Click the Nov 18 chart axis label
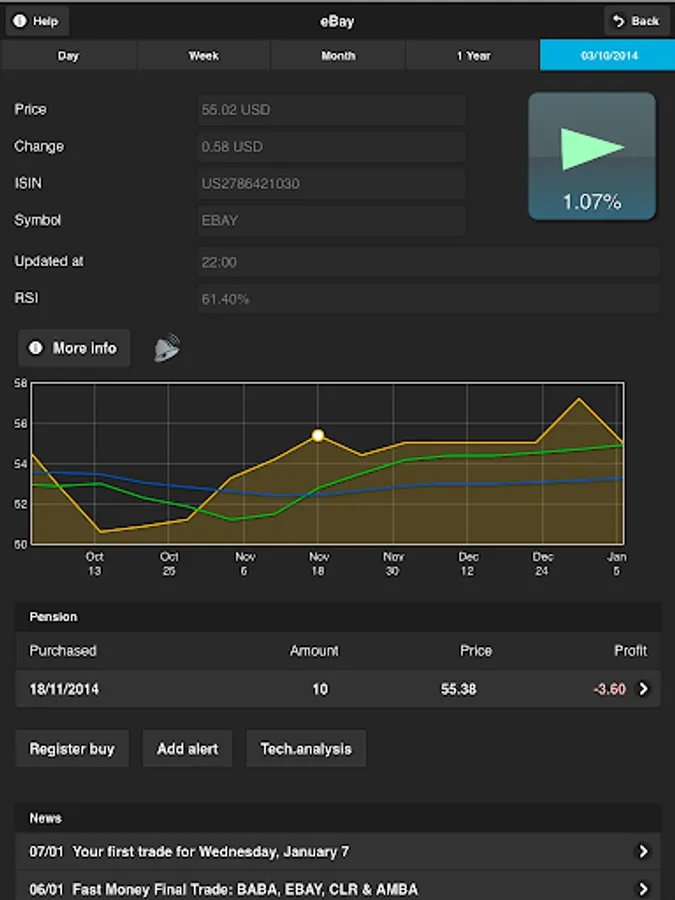The height and width of the screenshot is (900, 675). point(319,564)
